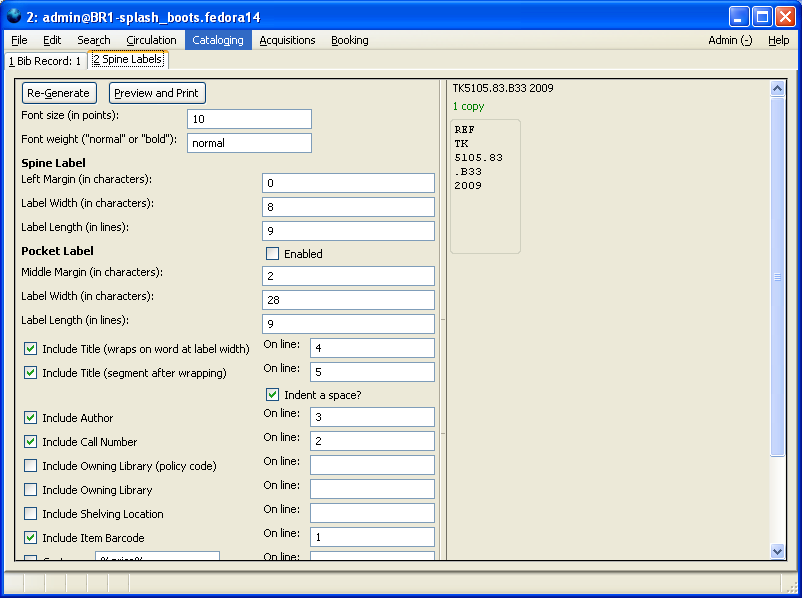Click scrollbar down arrow in preview pane
Viewport: 802px width, 598px height.
(778, 551)
